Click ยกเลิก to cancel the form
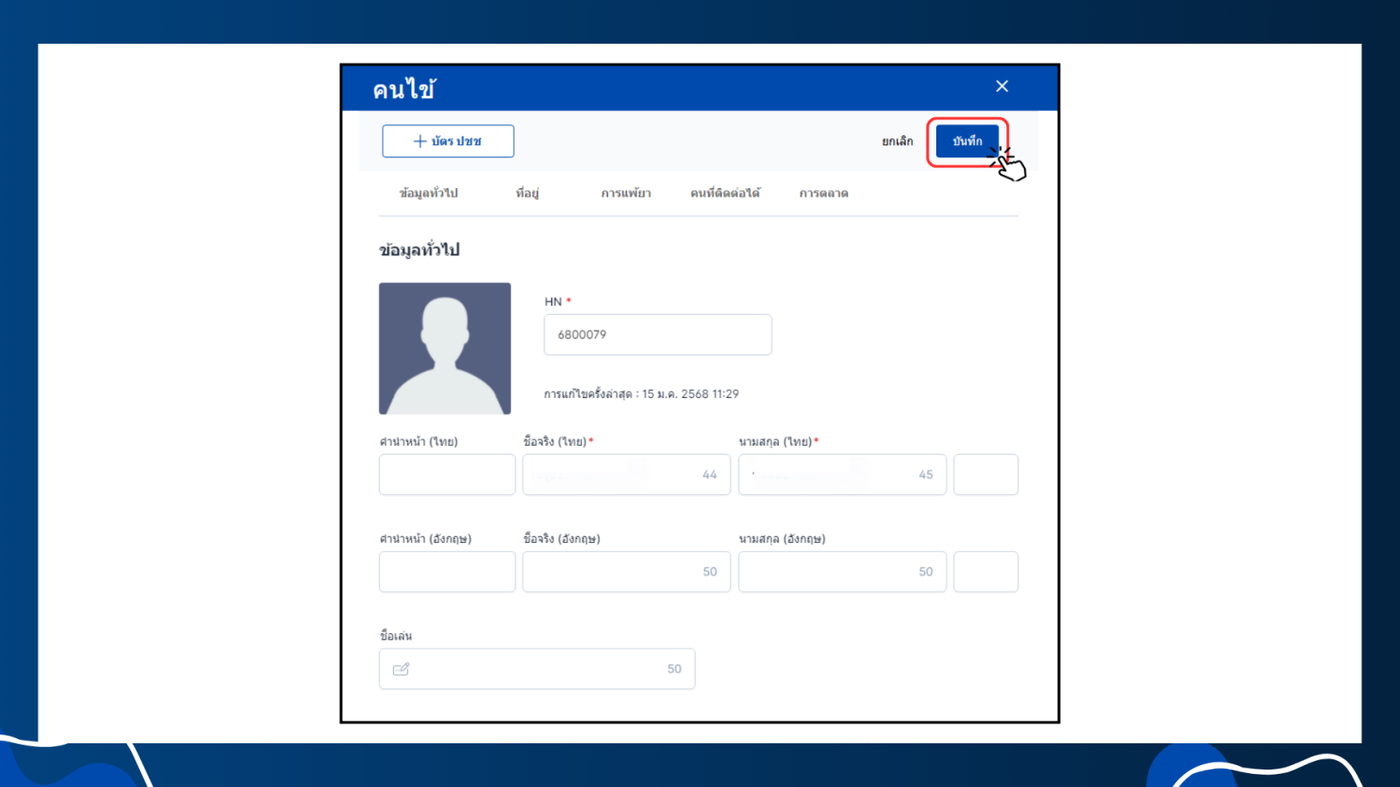 (x=897, y=141)
